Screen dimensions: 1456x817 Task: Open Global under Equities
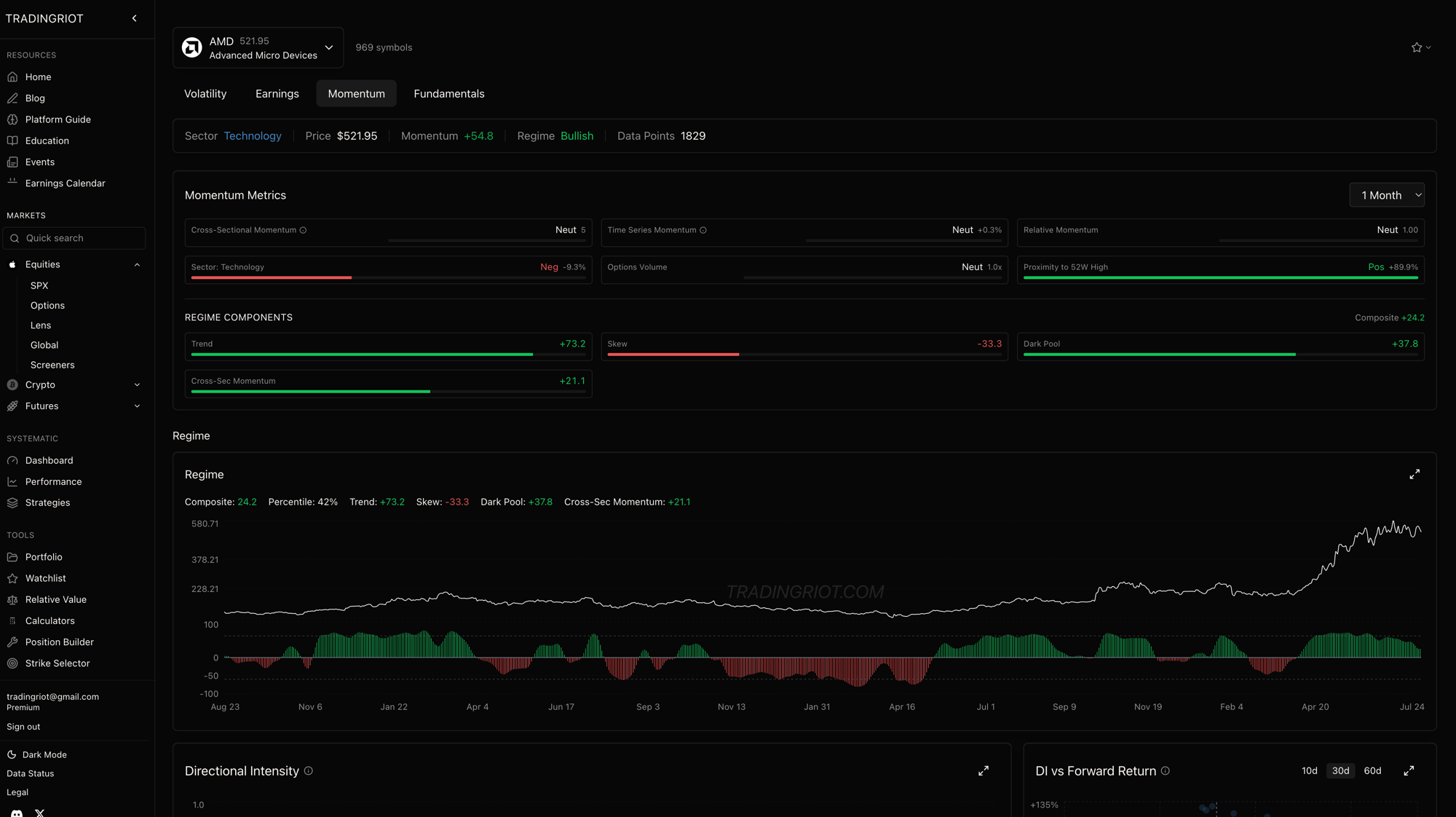tap(44, 344)
